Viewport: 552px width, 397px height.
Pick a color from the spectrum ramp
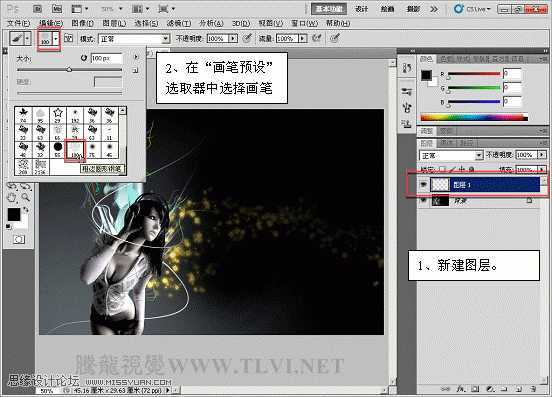pos(474,117)
